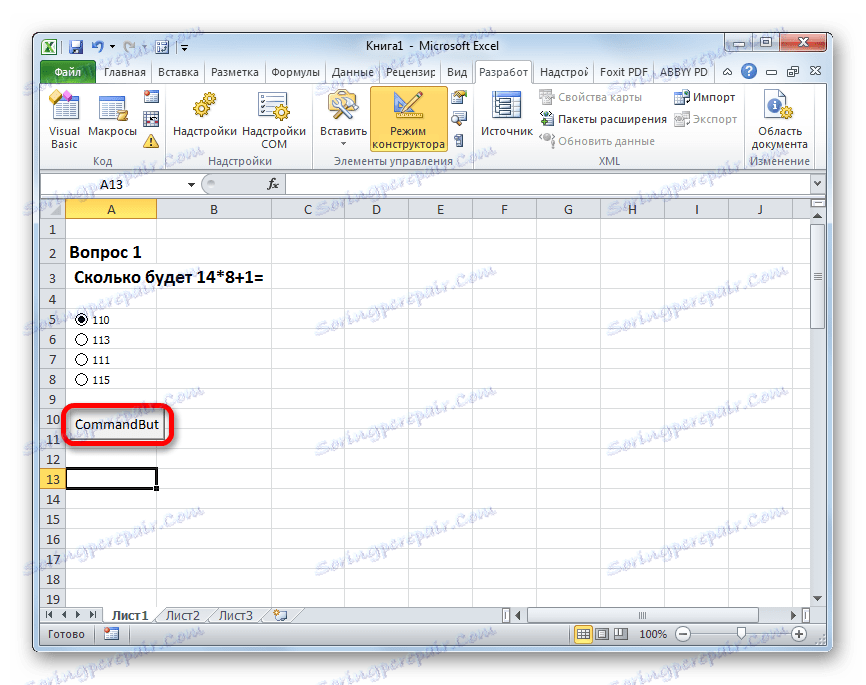Select cell with text Вопрос 1
This screenshot has height=685, width=866.
111,252
